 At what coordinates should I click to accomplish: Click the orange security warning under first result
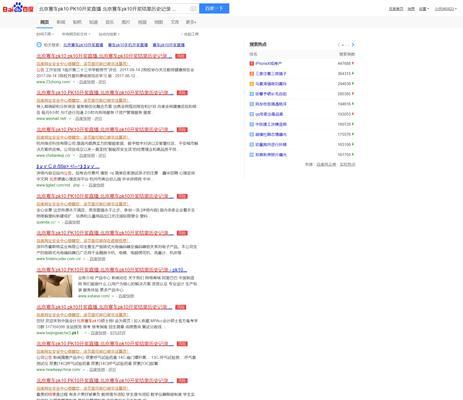(x=82, y=64)
